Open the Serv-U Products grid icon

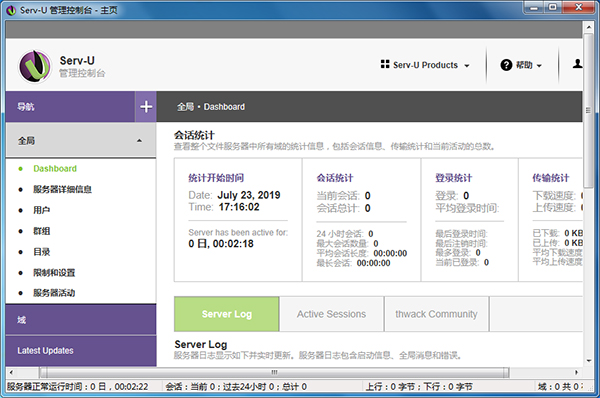tap(385, 64)
